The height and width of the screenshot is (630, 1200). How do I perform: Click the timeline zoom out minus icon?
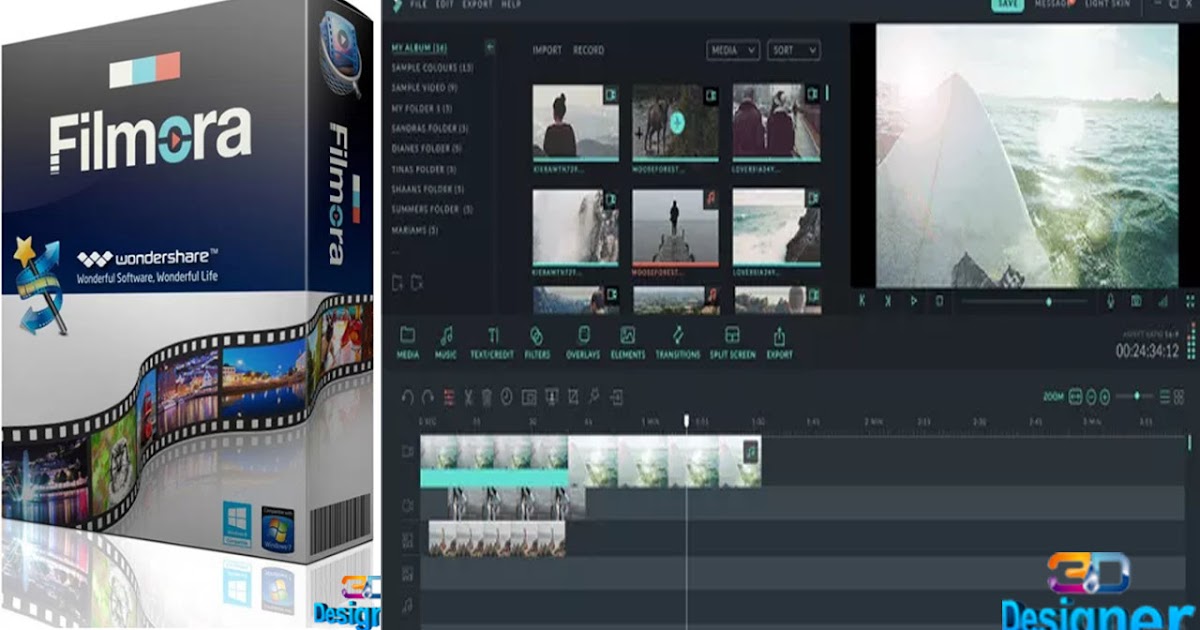pyautogui.click(x=1092, y=397)
